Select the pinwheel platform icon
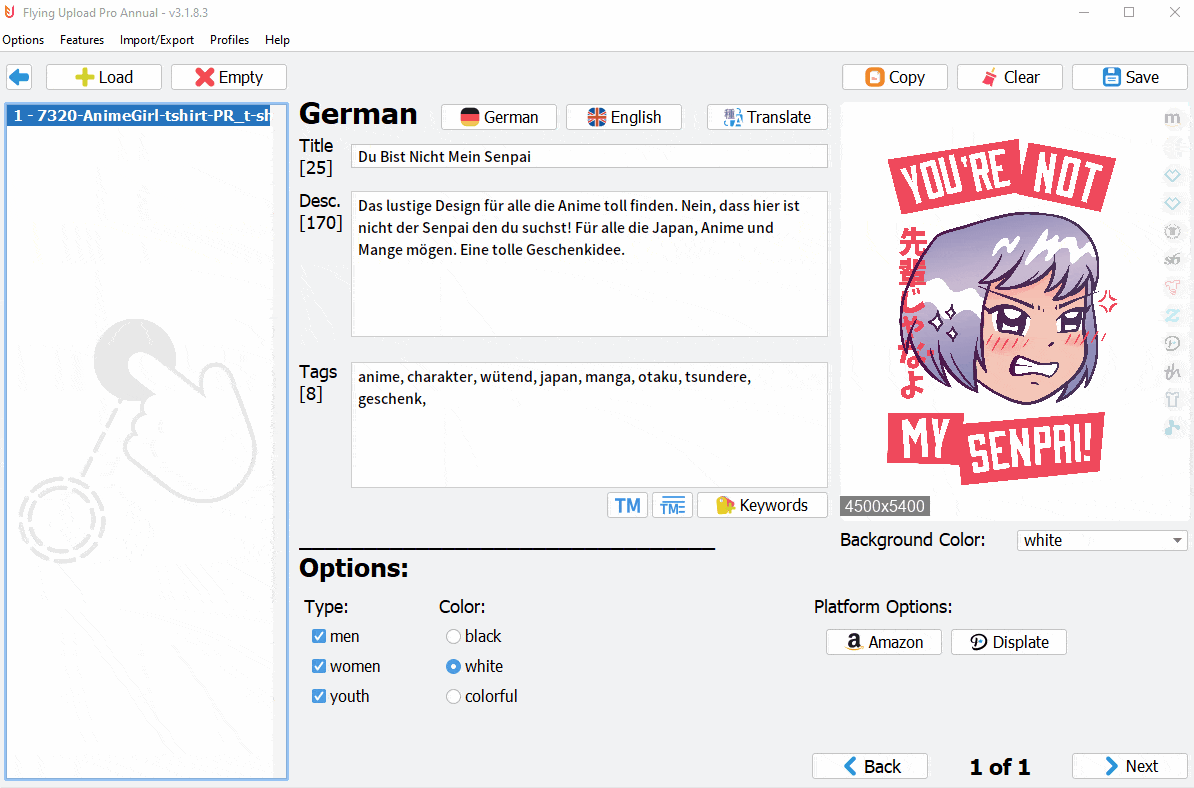 1172,427
